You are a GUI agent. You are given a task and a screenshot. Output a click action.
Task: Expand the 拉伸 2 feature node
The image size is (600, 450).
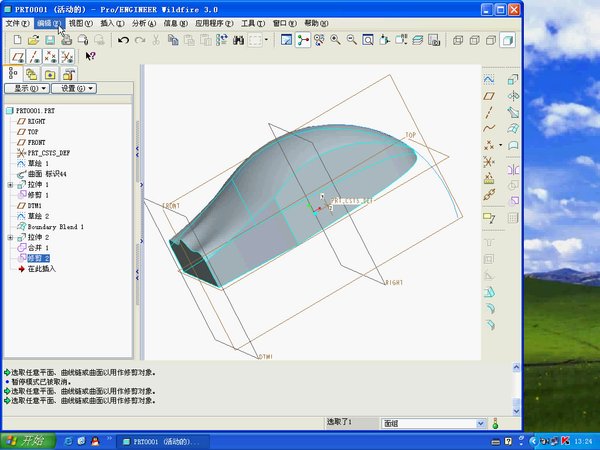(10, 238)
